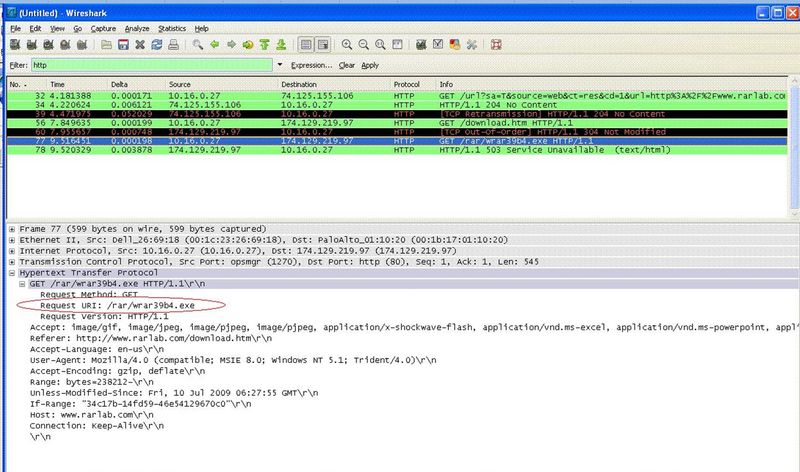Click the Expression... filter button
This screenshot has height=472, width=800.
311,65
